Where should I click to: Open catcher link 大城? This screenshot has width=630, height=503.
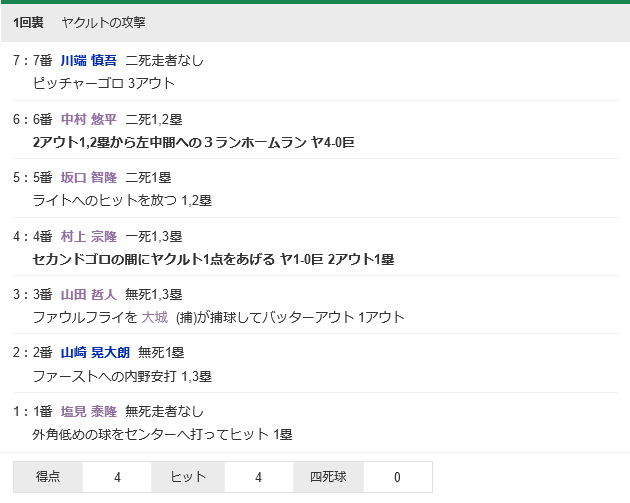coord(155,317)
